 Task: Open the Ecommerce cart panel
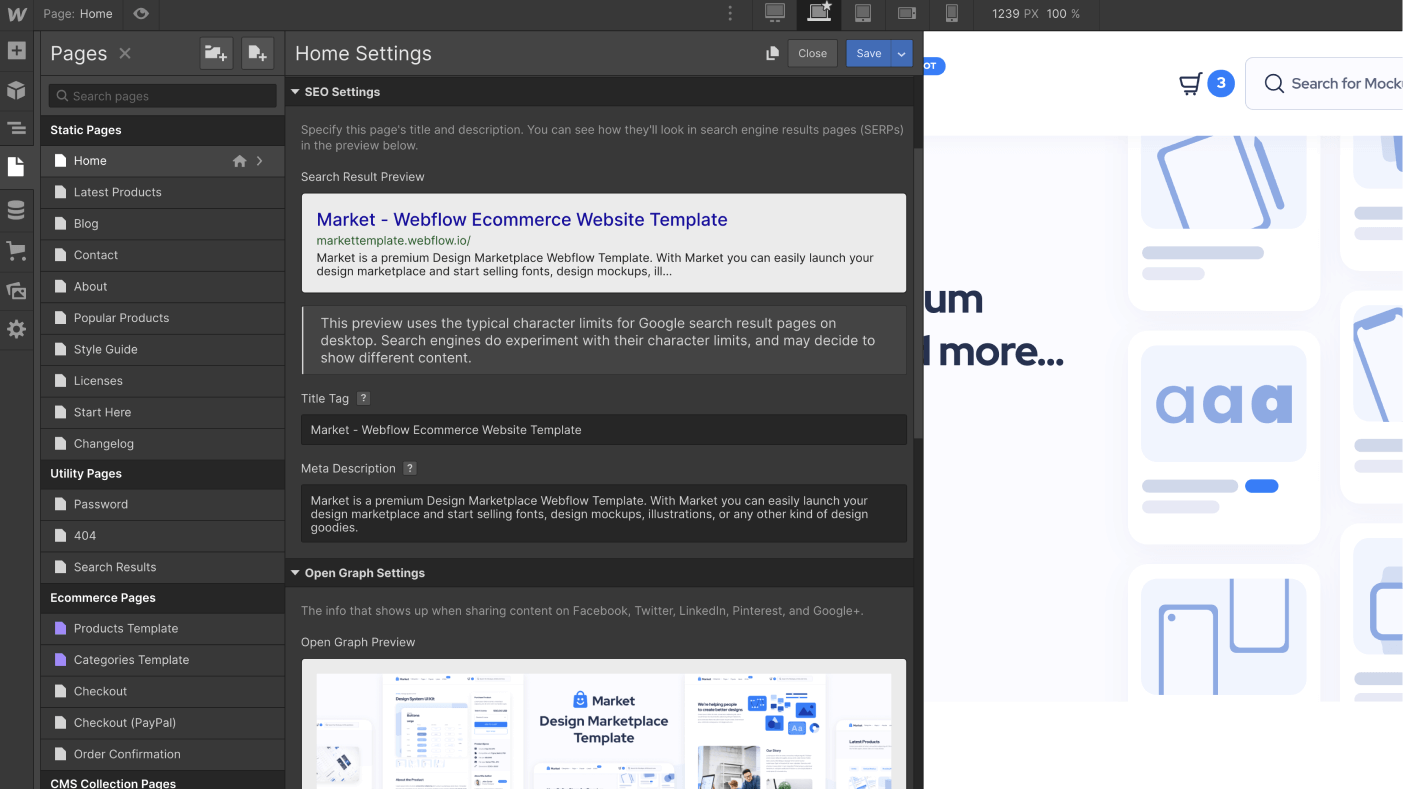click(16, 250)
